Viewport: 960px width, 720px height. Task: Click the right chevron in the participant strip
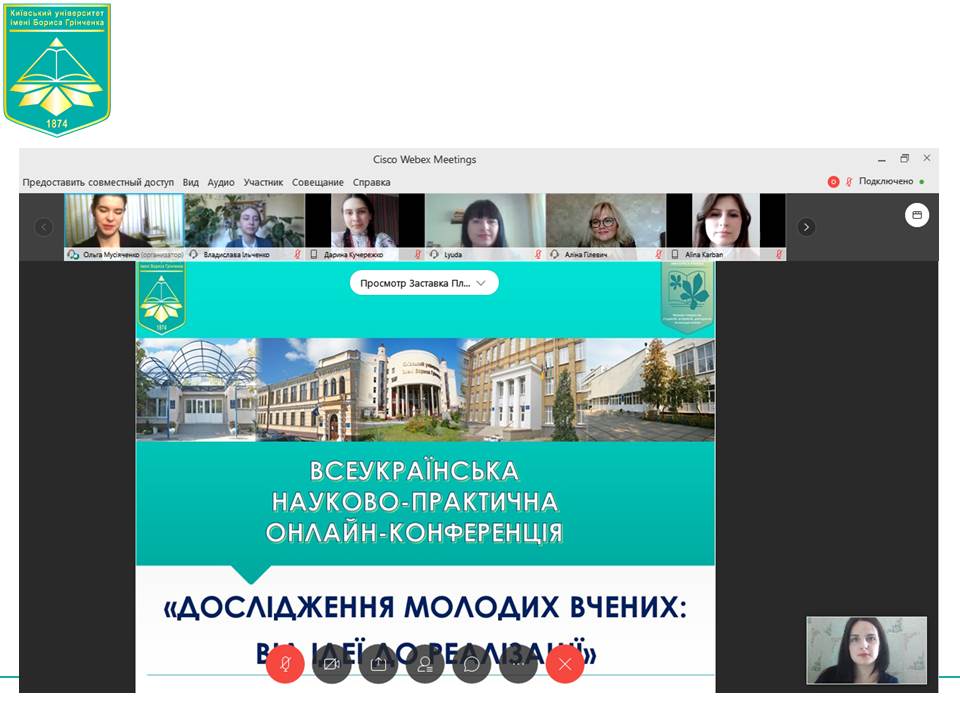point(806,227)
